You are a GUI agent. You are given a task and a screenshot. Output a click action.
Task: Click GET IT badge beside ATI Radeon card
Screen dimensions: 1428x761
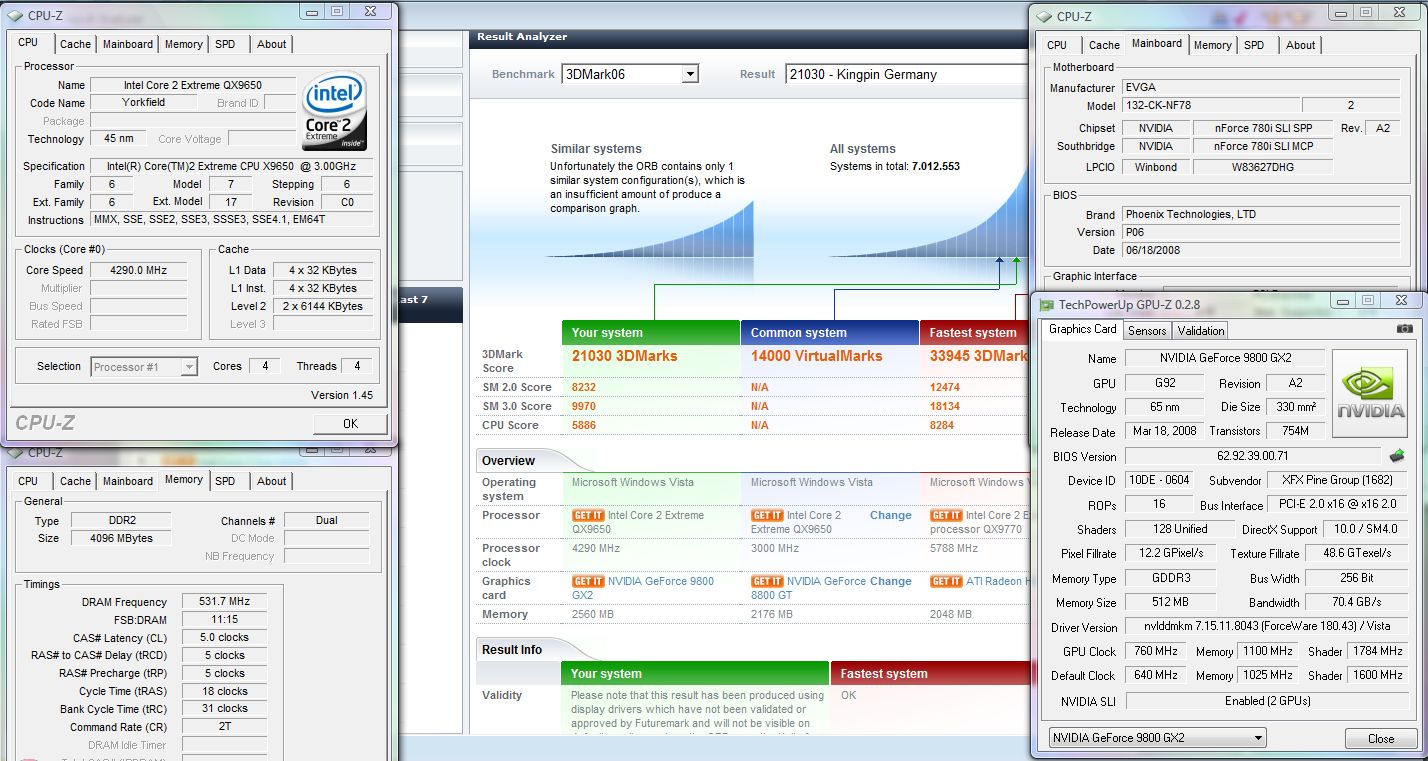[x=946, y=581]
